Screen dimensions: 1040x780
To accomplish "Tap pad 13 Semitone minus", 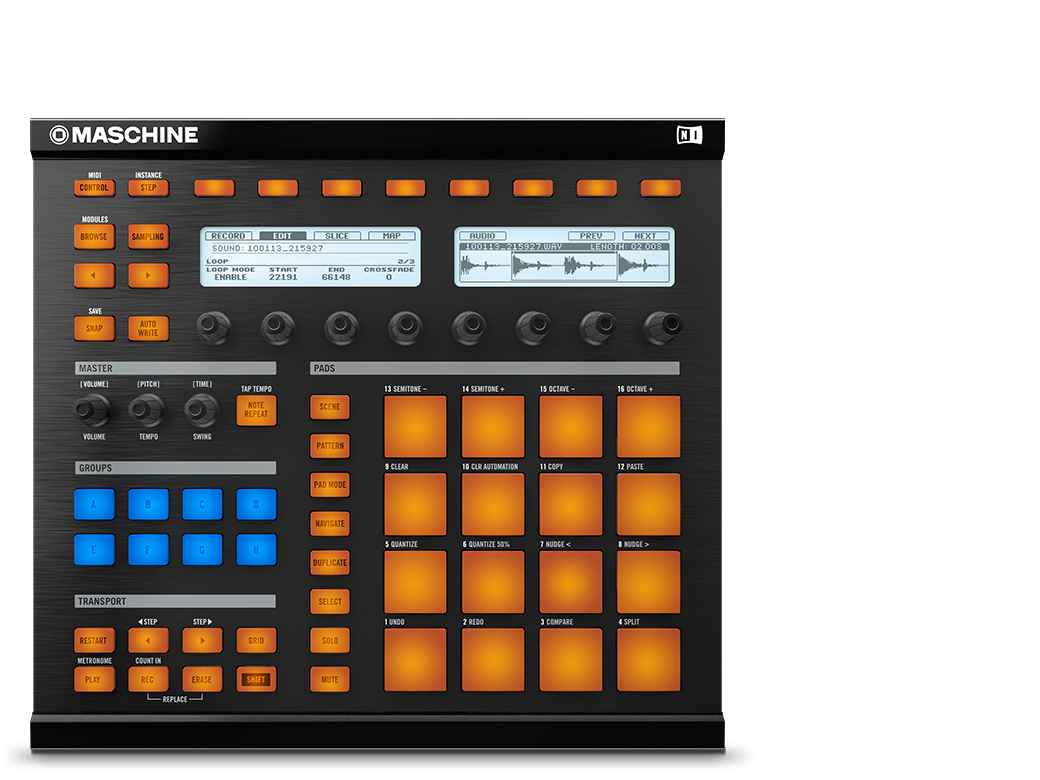I will [415, 426].
